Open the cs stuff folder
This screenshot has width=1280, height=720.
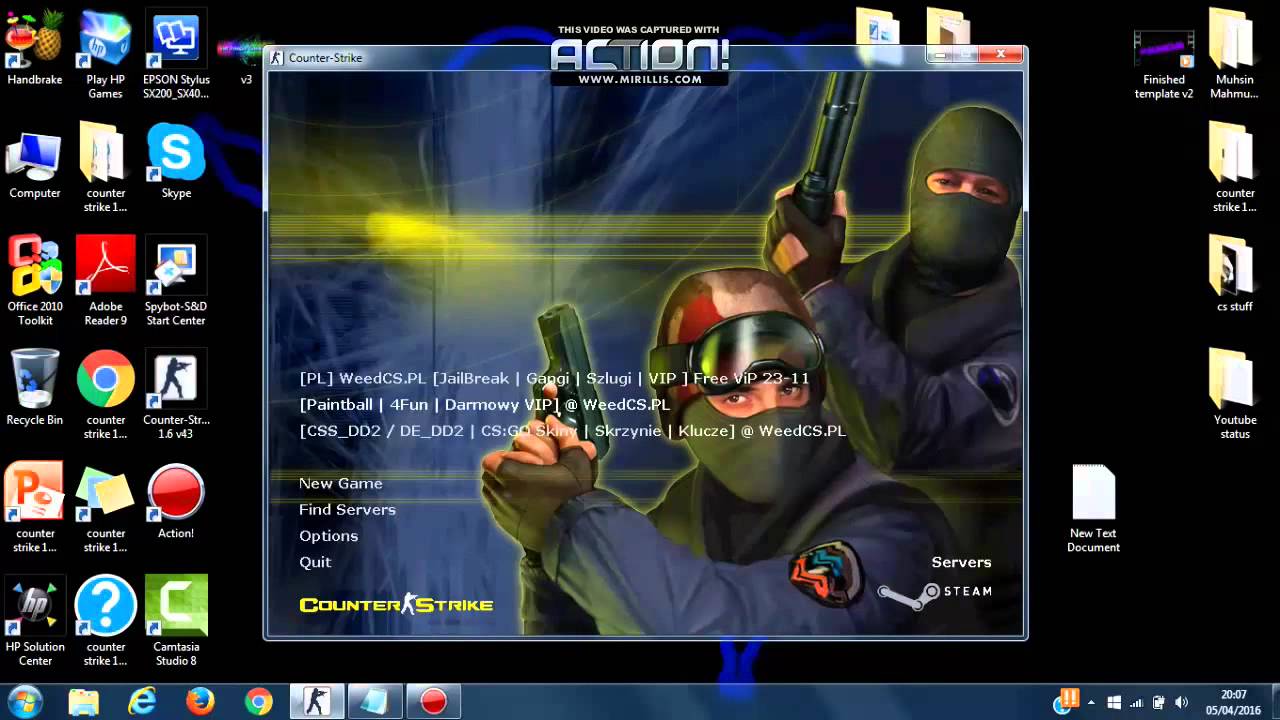coord(1235,274)
